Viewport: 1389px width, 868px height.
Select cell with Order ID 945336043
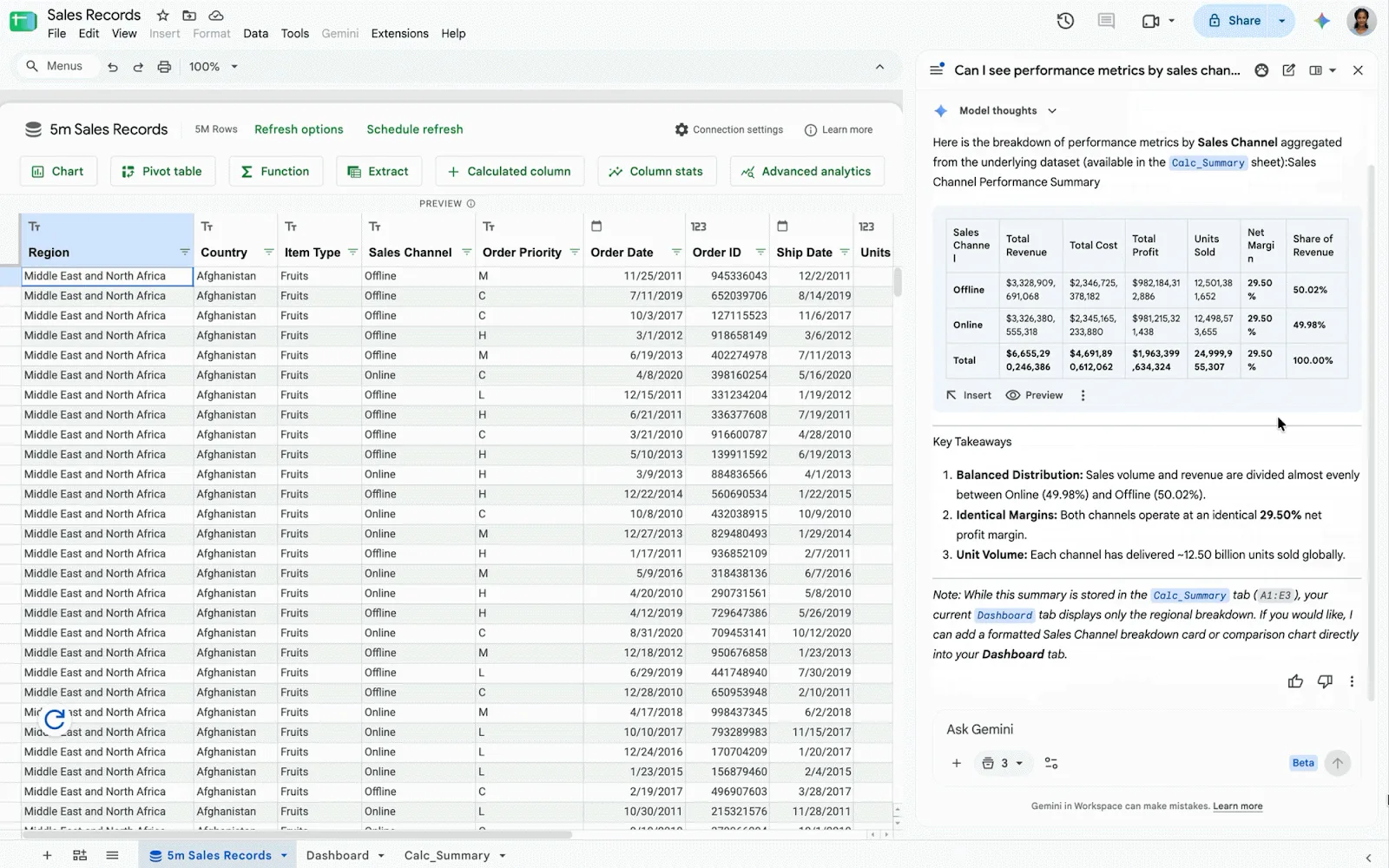[729, 276]
